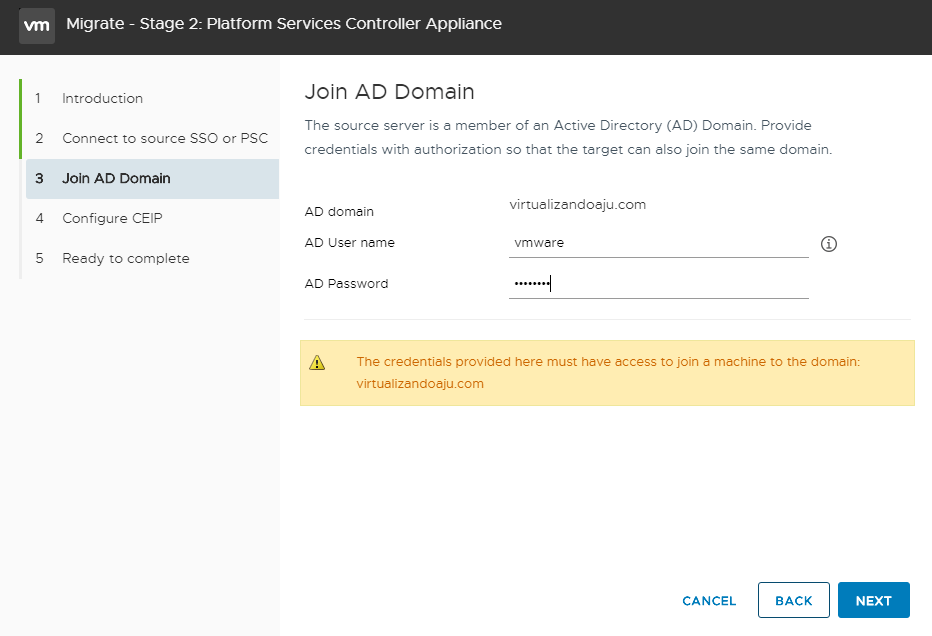
Task: Click the AD domain value virtualizandoaju.com
Action: coord(578,205)
